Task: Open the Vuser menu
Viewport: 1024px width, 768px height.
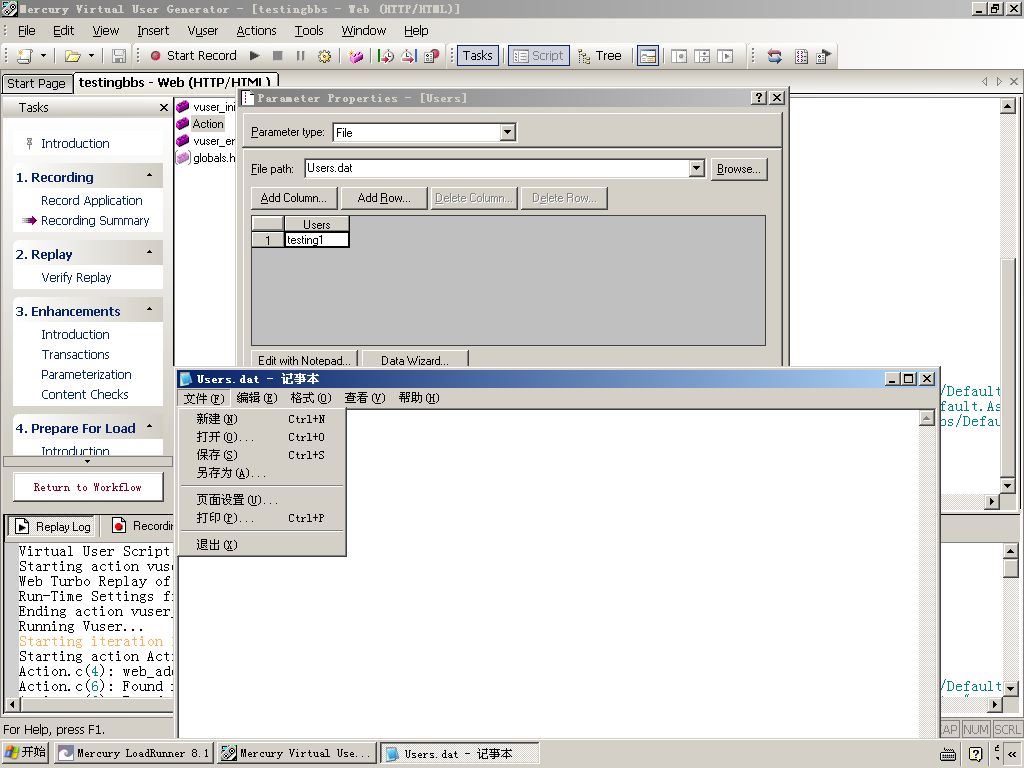Action: [202, 31]
